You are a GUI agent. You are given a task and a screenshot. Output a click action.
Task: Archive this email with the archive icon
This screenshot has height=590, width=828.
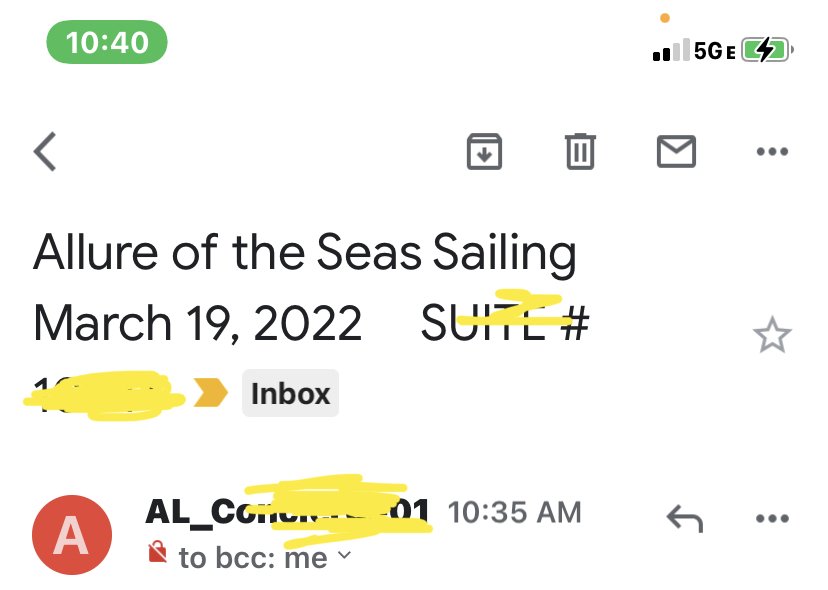tap(484, 152)
